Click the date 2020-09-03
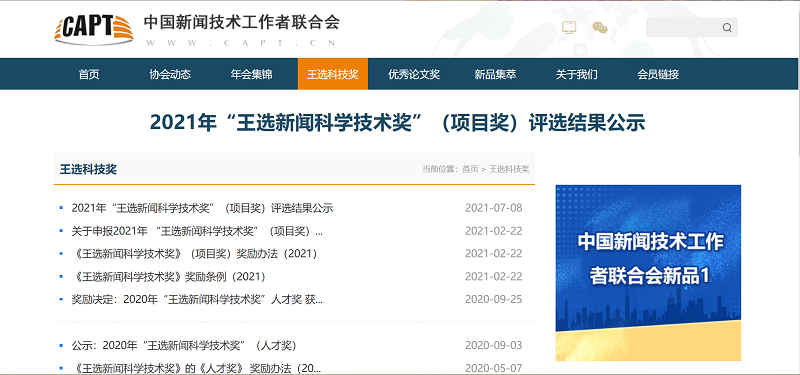This screenshot has width=800, height=375. point(494,345)
